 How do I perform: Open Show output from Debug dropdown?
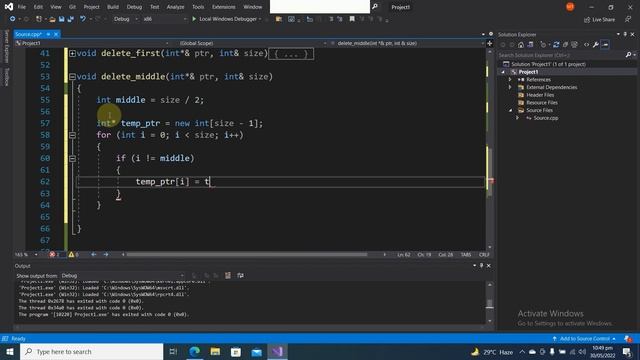[122, 276]
